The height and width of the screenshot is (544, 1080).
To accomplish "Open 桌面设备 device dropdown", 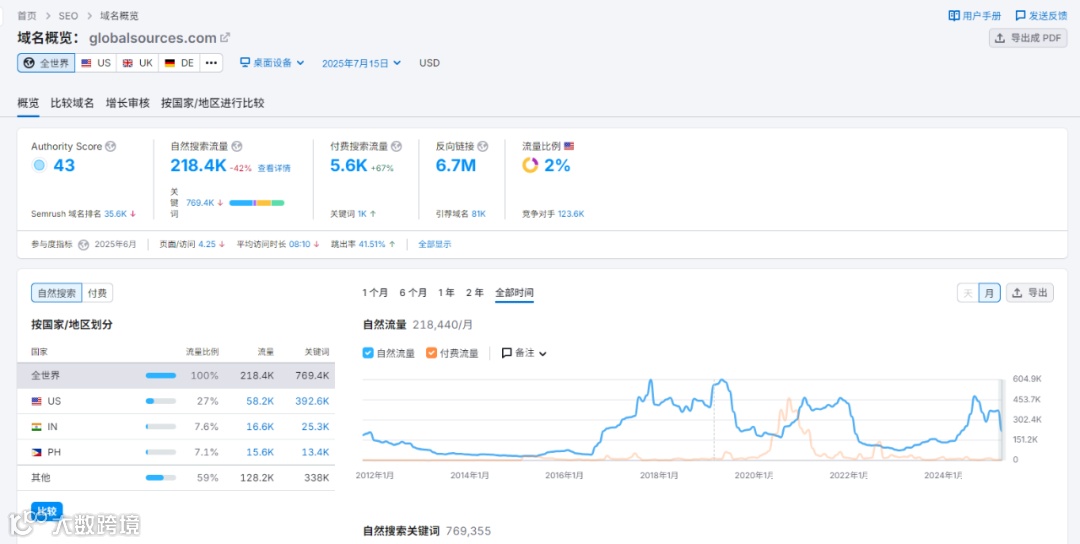I will point(272,63).
